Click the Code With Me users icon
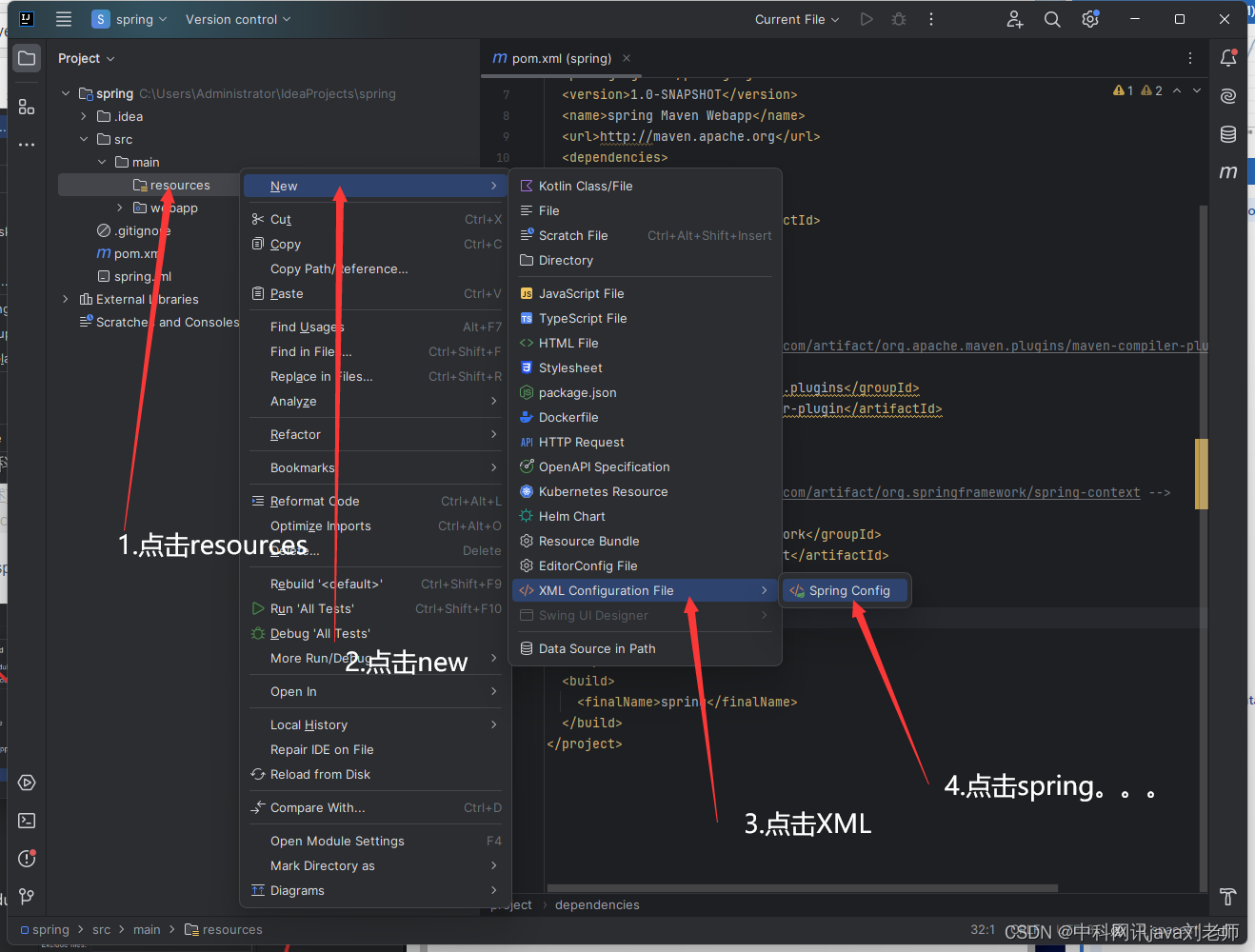 [1015, 18]
